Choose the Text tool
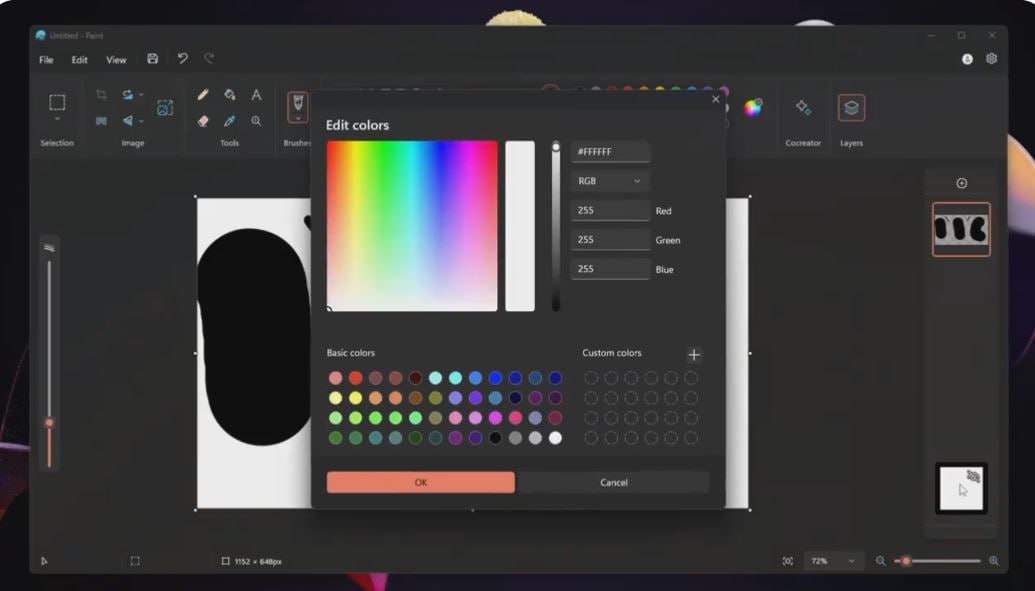This screenshot has height=591, width=1035. (256, 95)
